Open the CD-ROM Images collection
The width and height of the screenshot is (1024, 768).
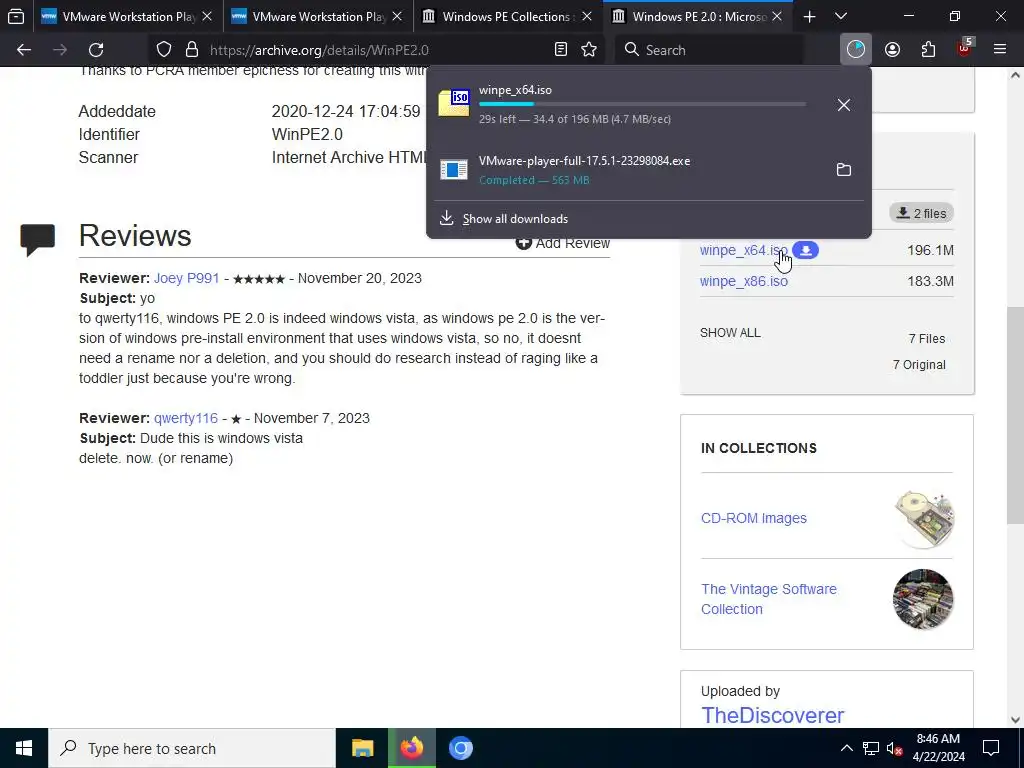(x=754, y=518)
